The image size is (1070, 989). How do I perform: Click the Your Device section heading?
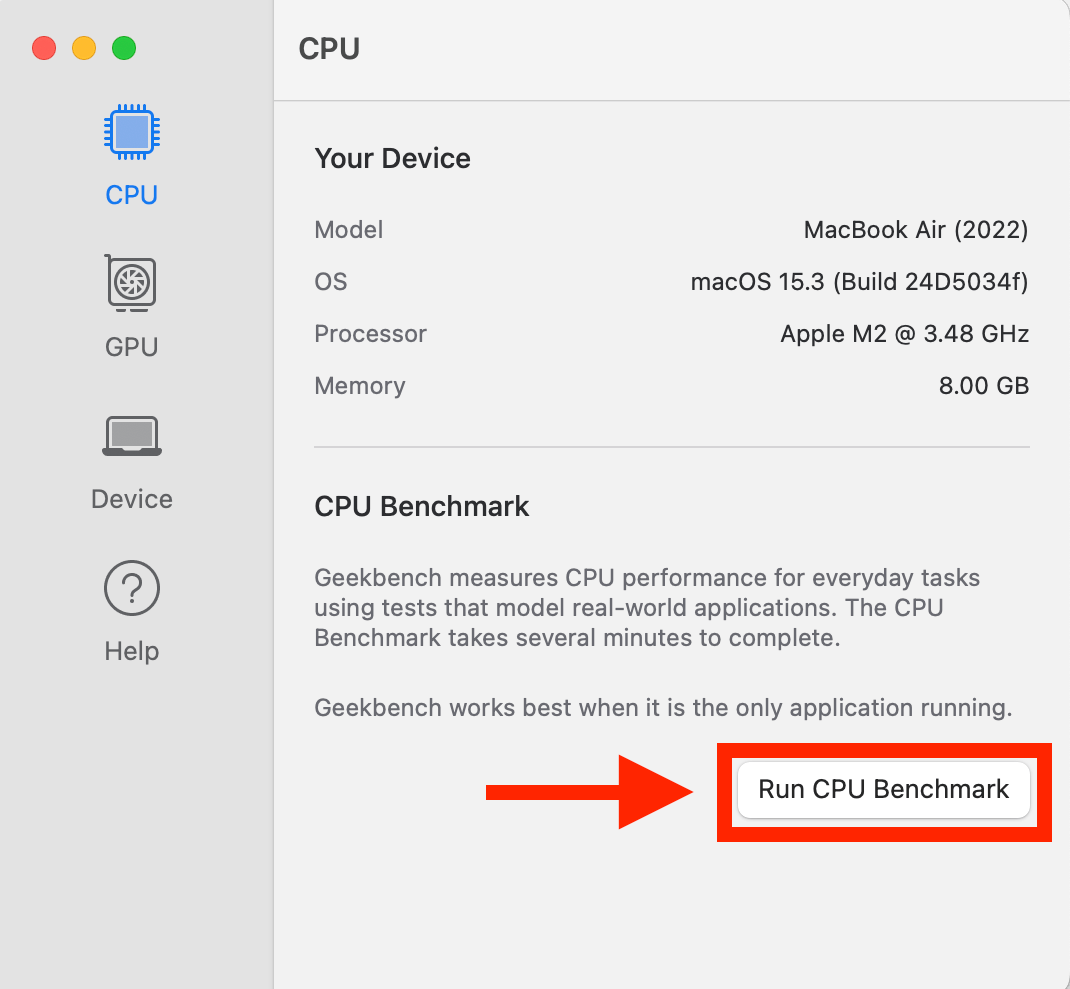[x=392, y=158]
